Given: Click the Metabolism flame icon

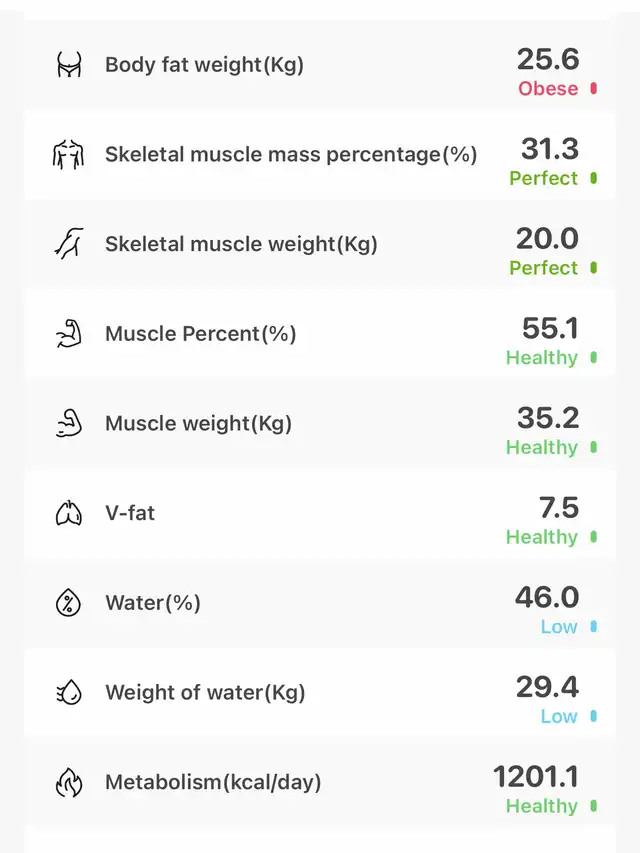Looking at the screenshot, I should coord(68,782).
